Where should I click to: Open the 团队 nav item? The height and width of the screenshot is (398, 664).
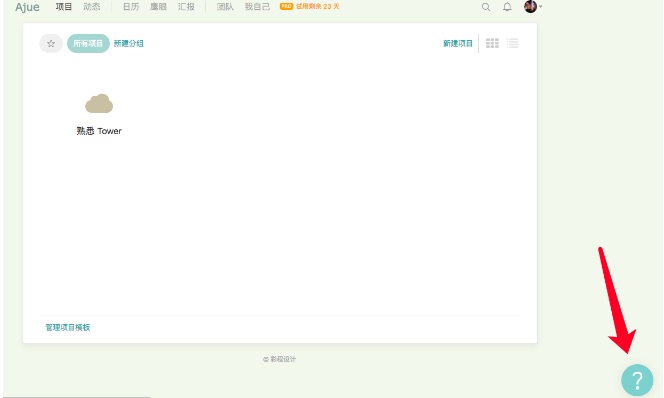coord(225,7)
